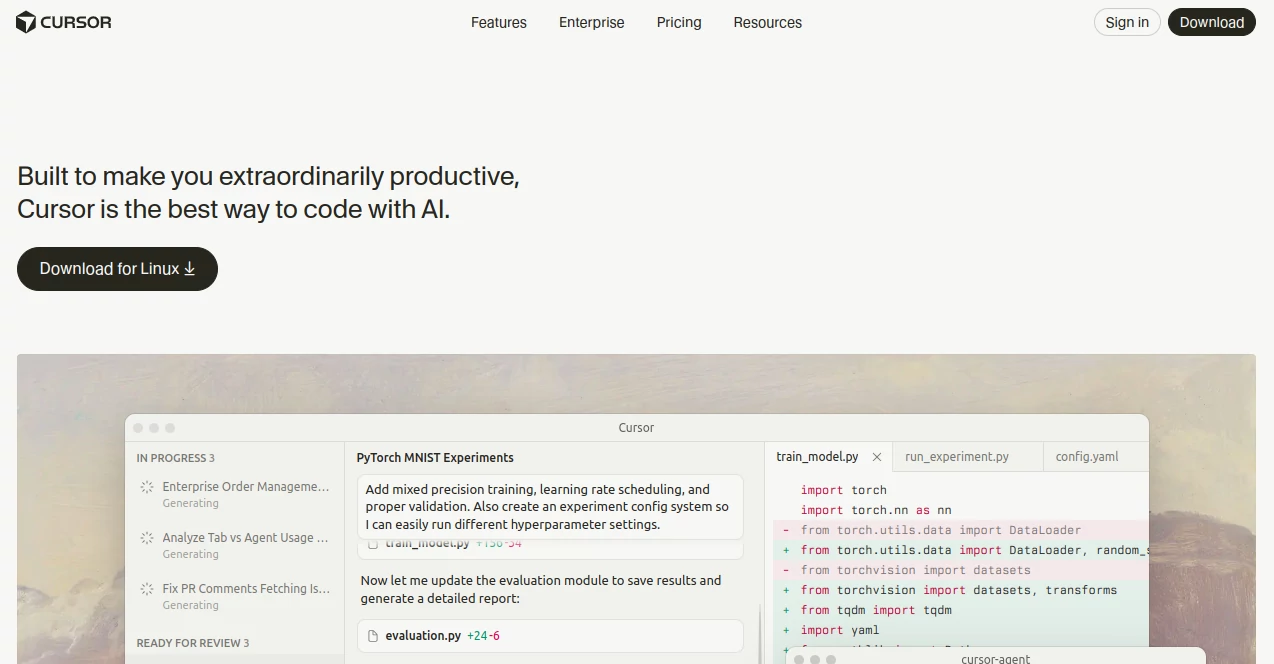Expand the evaluation.py +24 -6 diff card

pos(550,636)
